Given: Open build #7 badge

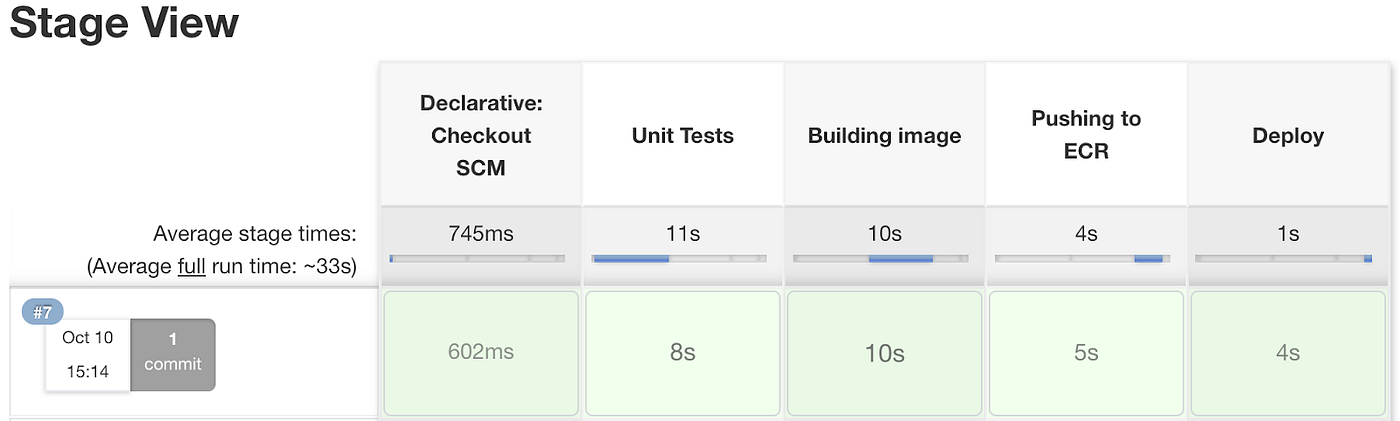Looking at the screenshot, I should coord(43,313).
